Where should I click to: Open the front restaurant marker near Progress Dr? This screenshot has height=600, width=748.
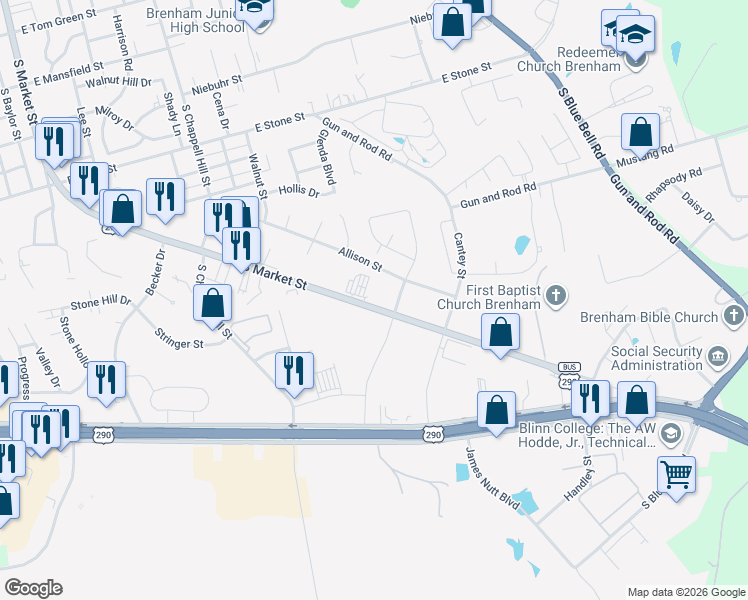tap(42, 430)
